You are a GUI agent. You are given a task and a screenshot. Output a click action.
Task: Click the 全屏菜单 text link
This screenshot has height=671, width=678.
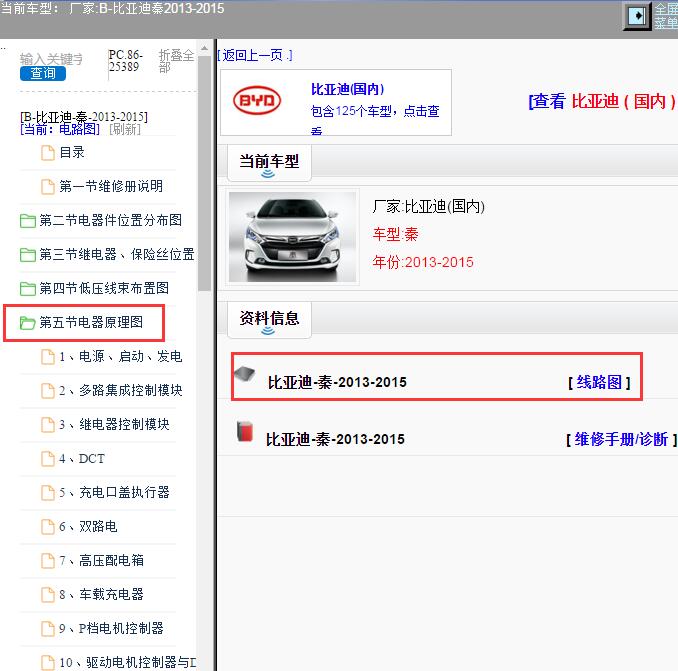665,16
